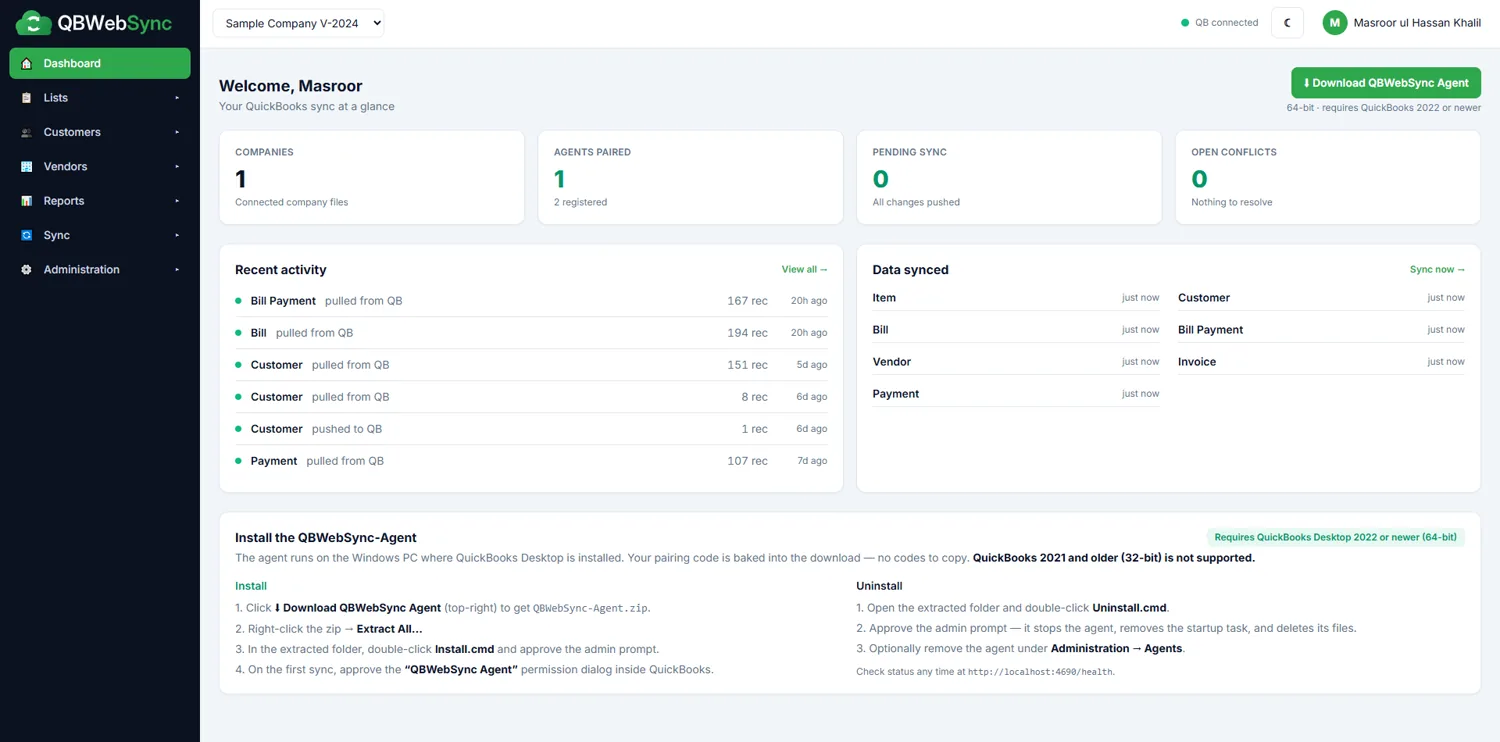Click Payment in the Data synced list
The height and width of the screenshot is (742, 1500).
click(x=895, y=394)
